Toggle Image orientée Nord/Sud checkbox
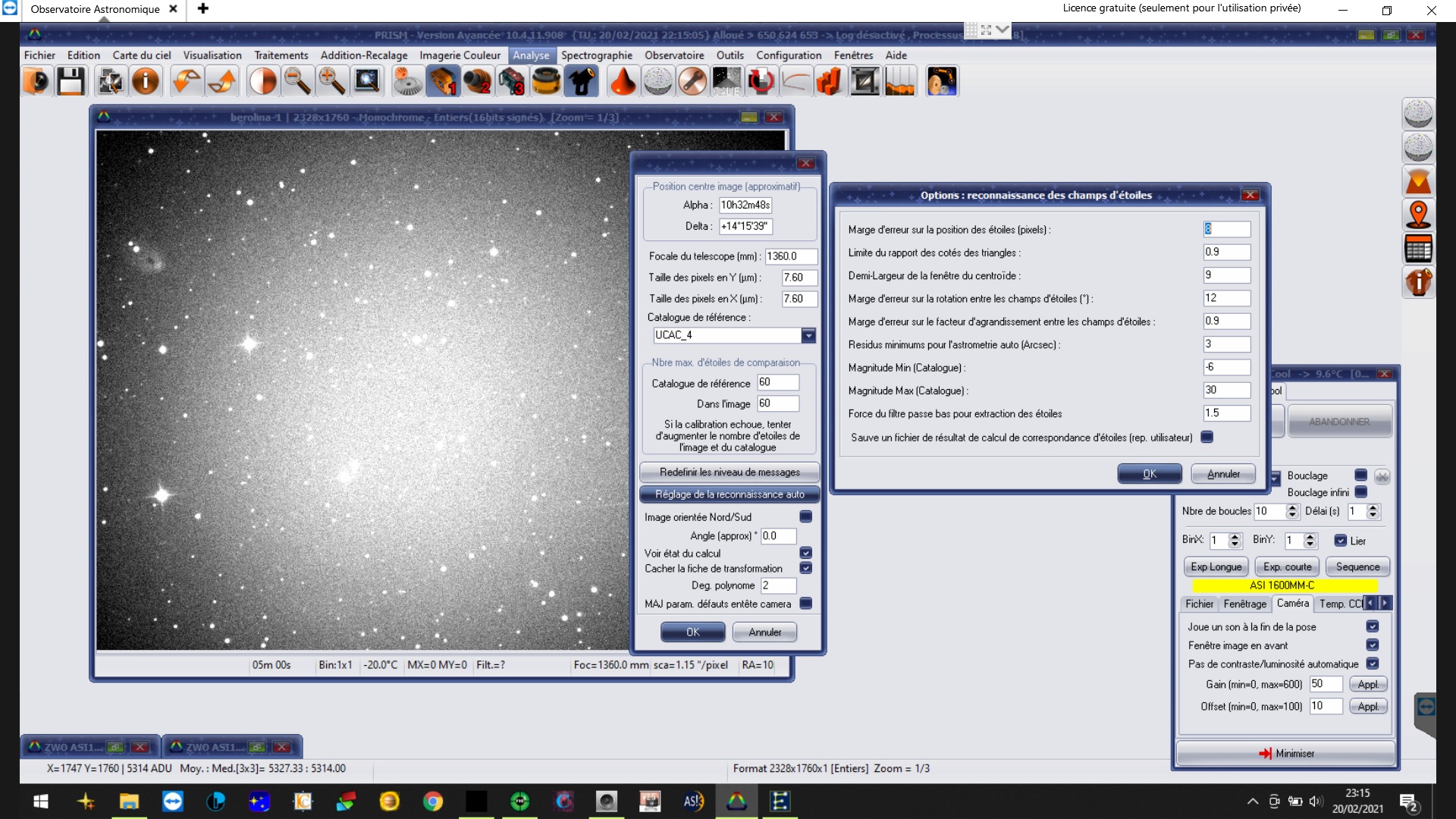The image size is (1456, 819). tap(805, 516)
